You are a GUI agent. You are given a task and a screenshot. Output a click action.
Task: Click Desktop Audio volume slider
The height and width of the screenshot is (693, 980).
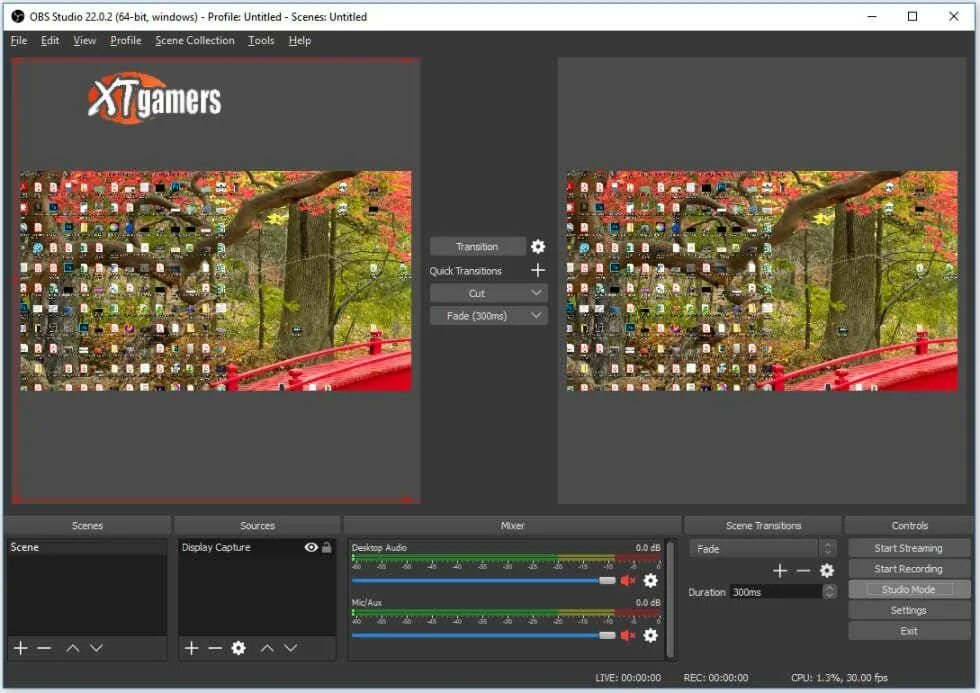(484, 581)
